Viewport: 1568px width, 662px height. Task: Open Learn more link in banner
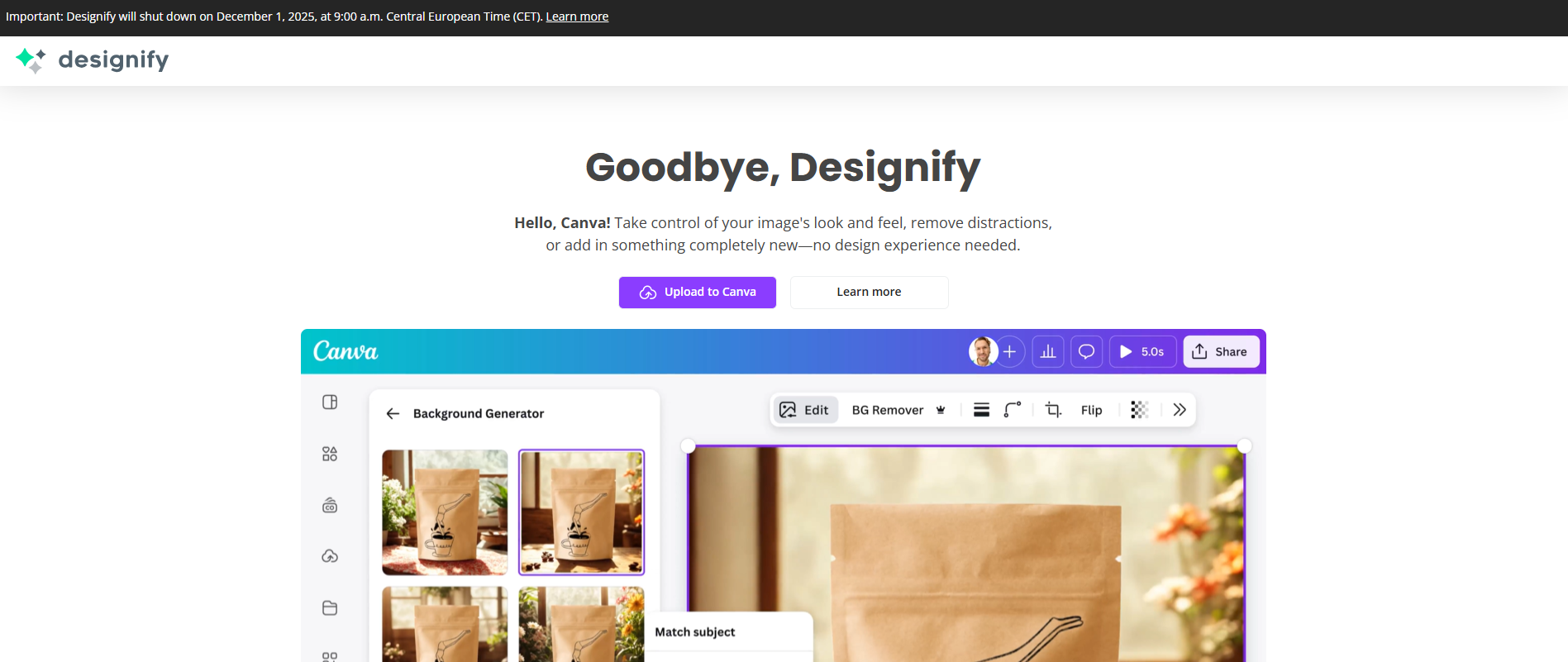click(x=577, y=17)
